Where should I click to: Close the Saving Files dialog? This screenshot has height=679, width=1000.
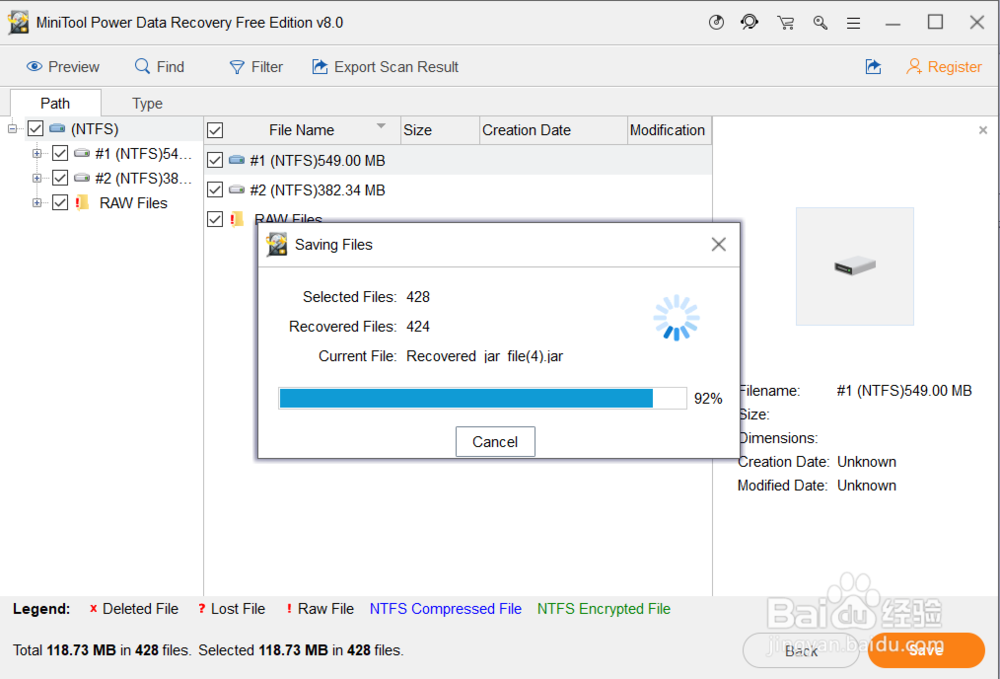(x=719, y=244)
